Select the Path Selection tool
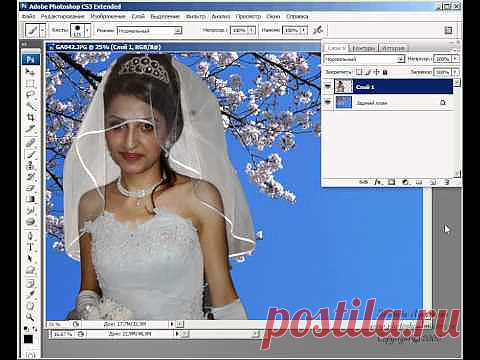The width and height of the screenshot is (480, 360). pos(30,258)
